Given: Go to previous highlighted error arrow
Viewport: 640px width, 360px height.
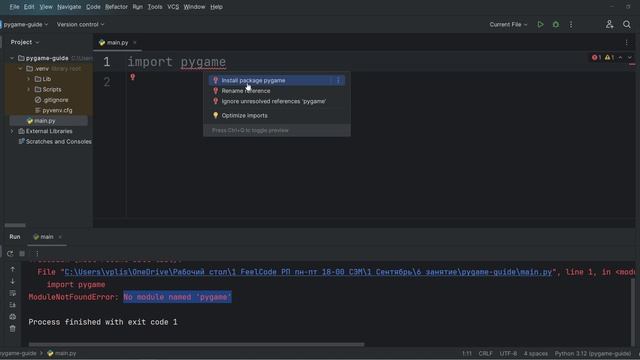Looking at the screenshot, I should 620,58.
